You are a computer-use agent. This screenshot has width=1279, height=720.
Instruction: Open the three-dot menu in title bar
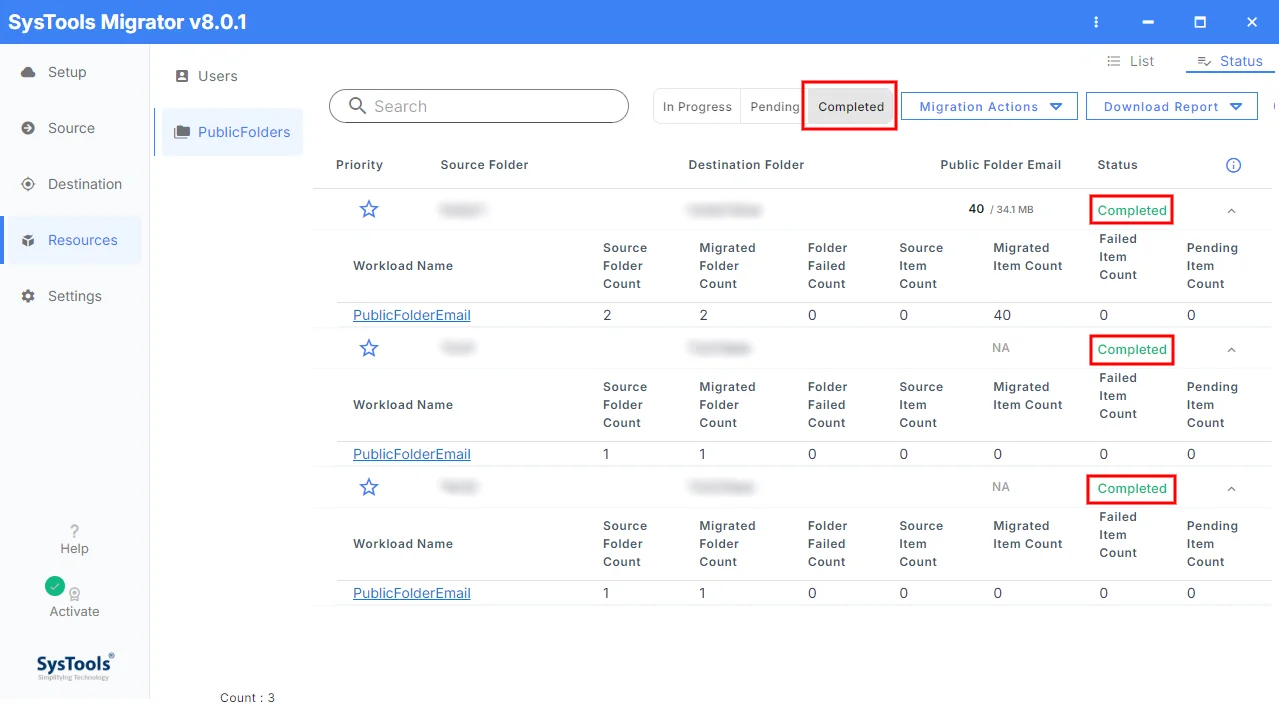click(x=1096, y=22)
